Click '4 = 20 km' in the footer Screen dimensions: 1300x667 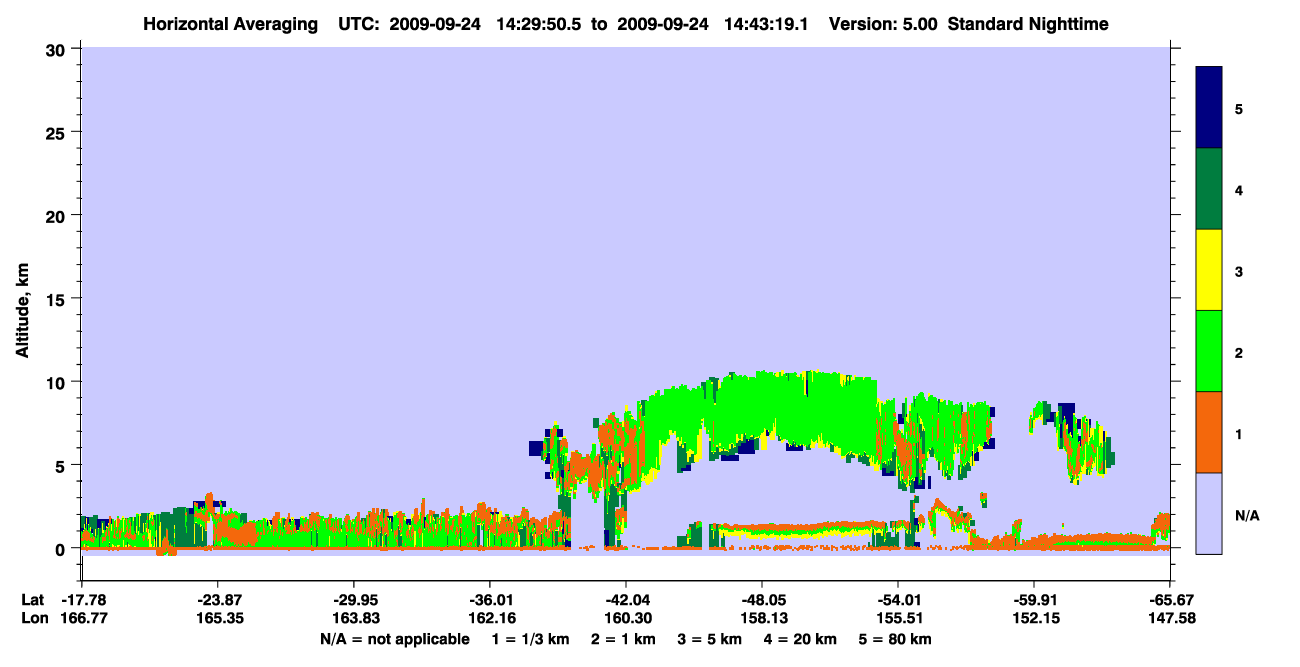pyautogui.click(x=802, y=639)
